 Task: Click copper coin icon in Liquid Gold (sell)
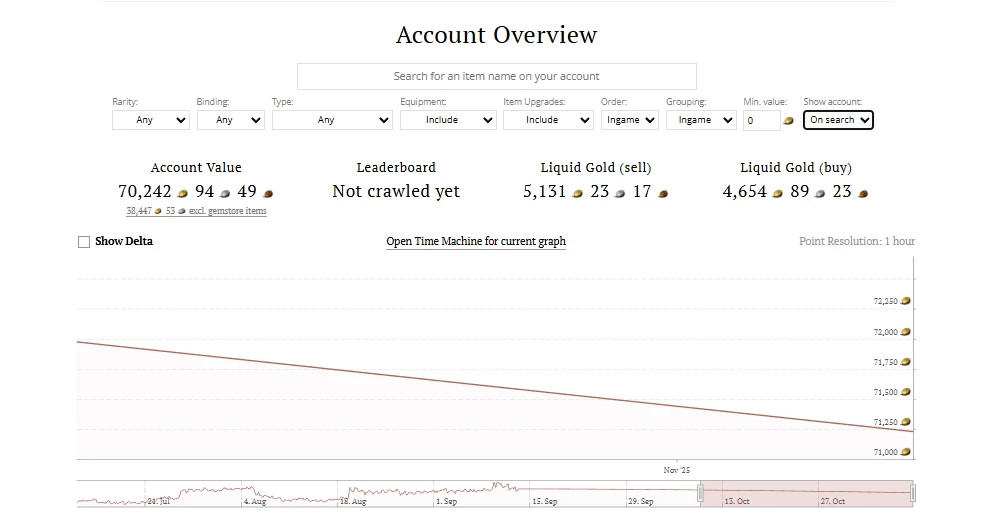[x=663, y=193]
